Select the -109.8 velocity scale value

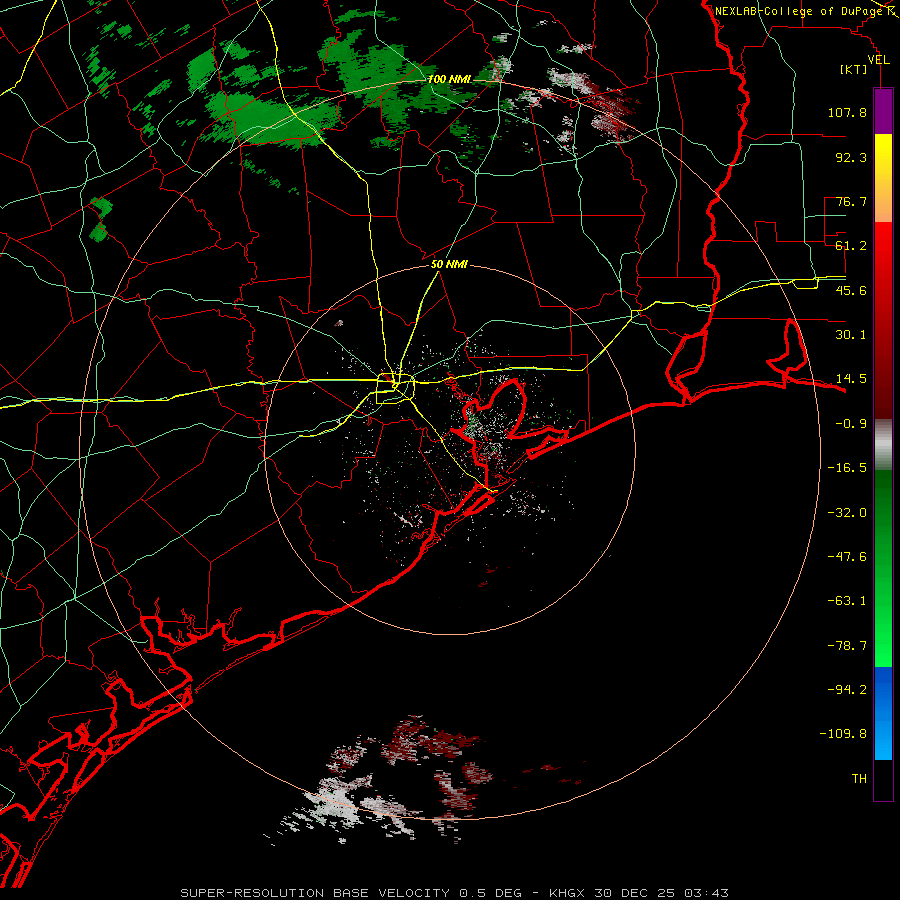(843, 734)
